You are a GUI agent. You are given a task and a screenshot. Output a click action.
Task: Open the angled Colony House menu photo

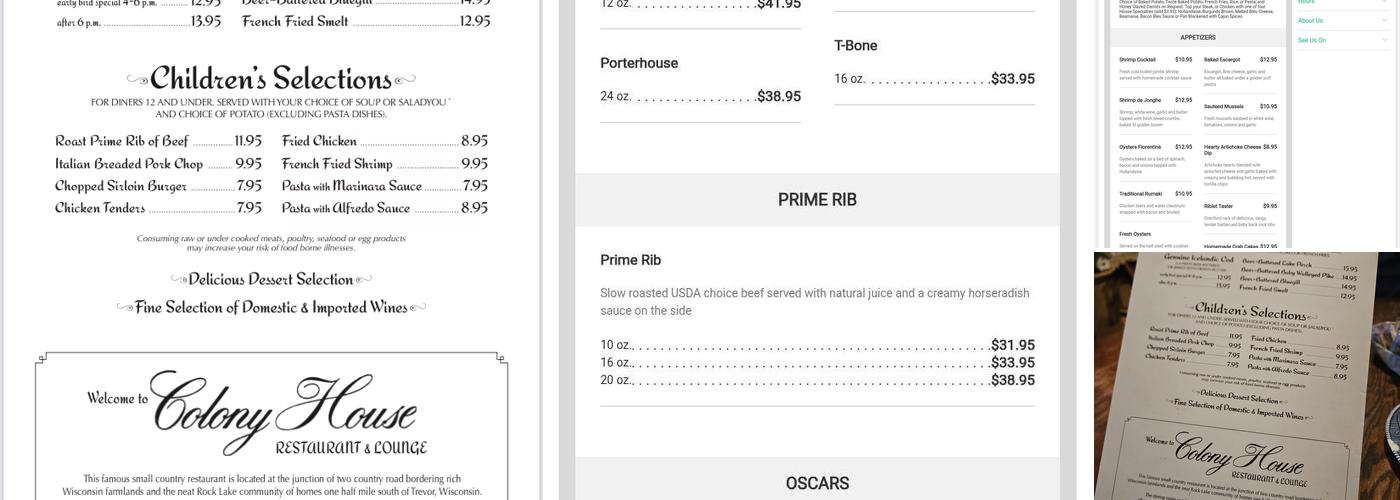click(x=1246, y=376)
